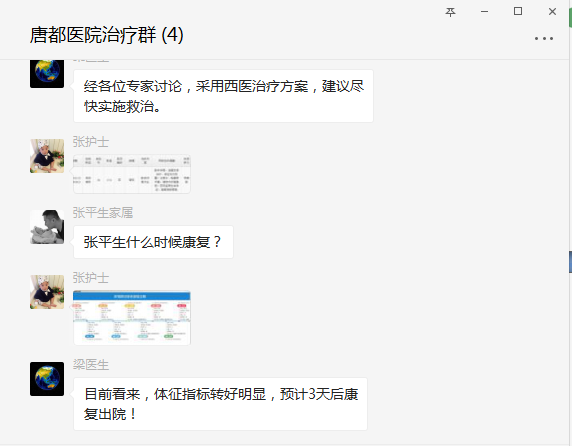Click 梁医生's globe avatar at the bottom
Screen dimensions: 572x446
(47, 379)
